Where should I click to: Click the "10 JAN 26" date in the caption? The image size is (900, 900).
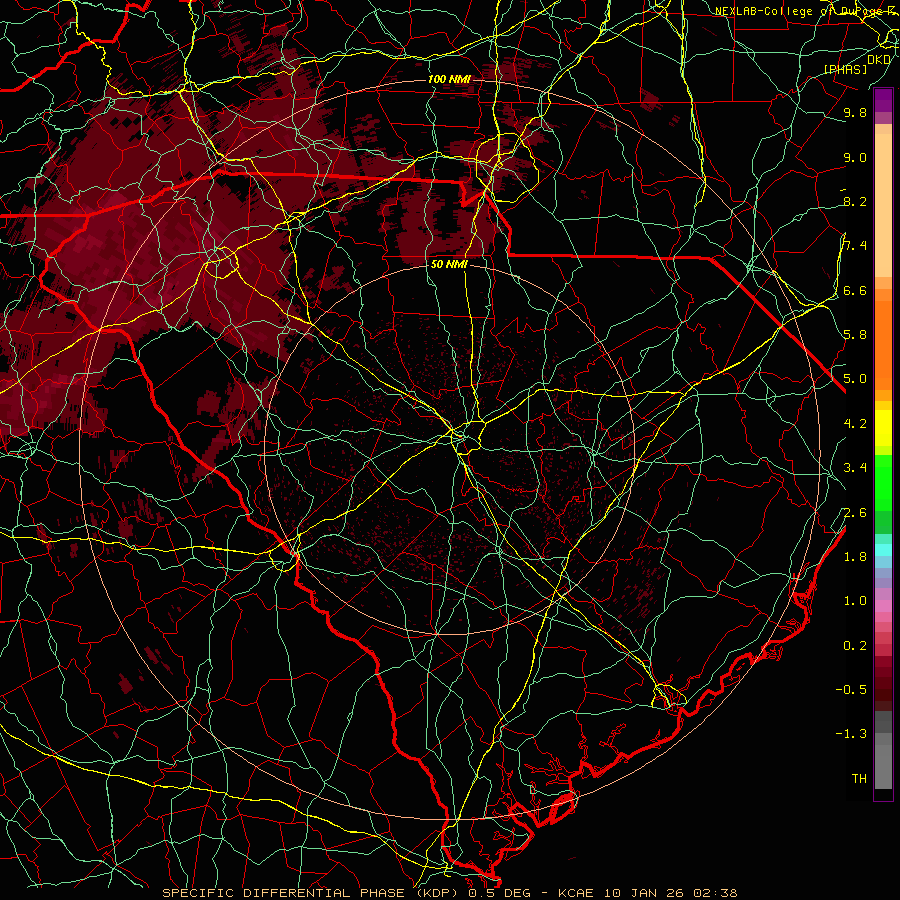coord(643,893)
